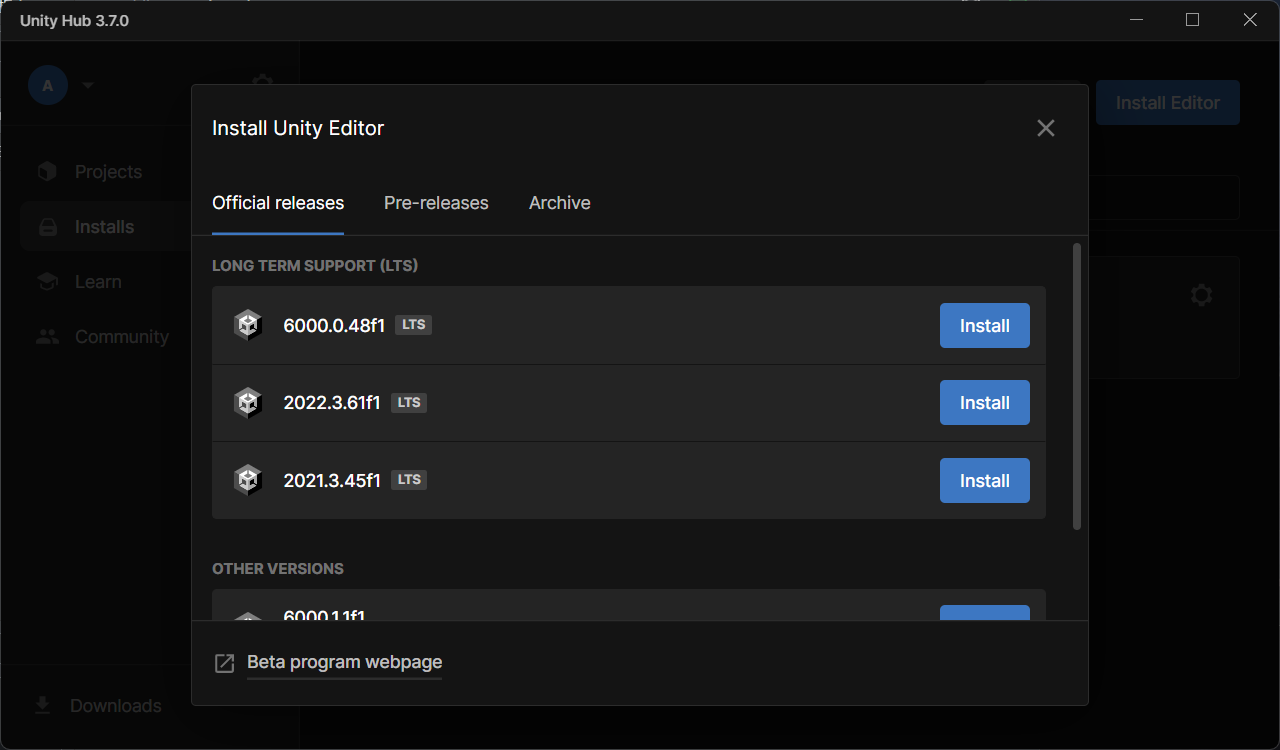1280x750 pixels.
Task: Close the Unity Hub window
Action: pos(1250,20)
